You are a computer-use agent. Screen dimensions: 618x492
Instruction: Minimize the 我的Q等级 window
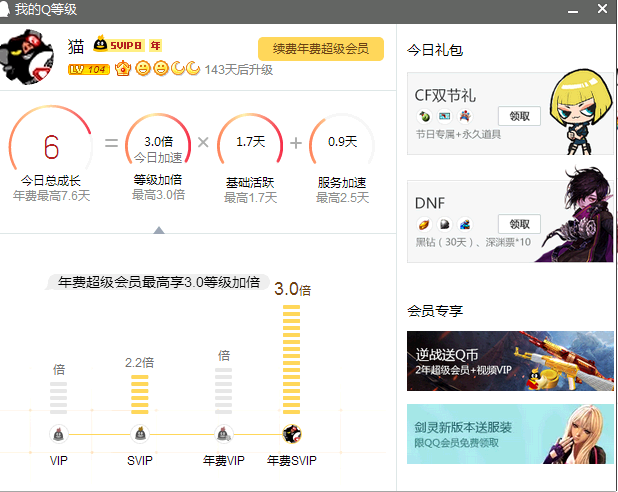573,10
